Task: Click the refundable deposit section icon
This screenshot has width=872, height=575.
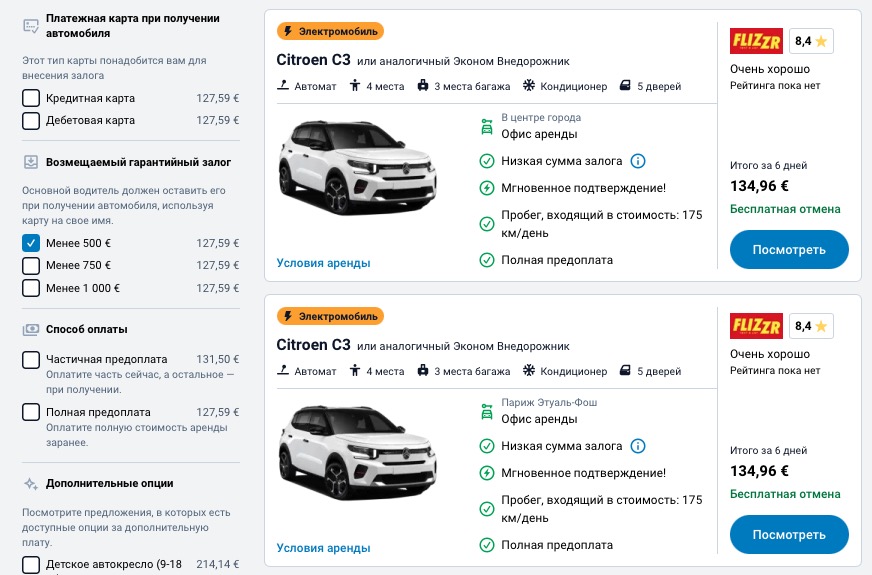Action: point(31,162)
